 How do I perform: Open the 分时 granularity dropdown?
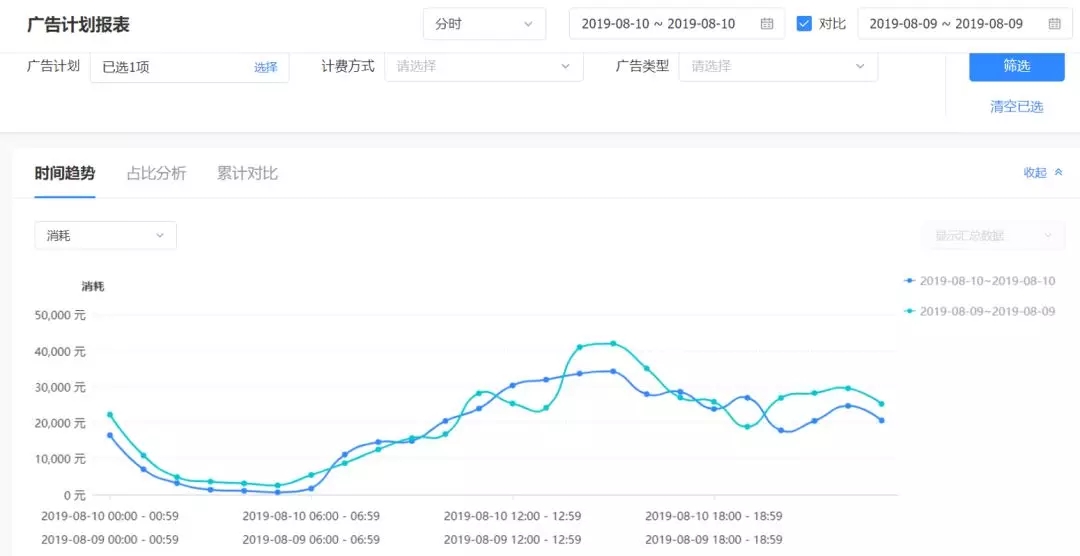click(484, 23)
